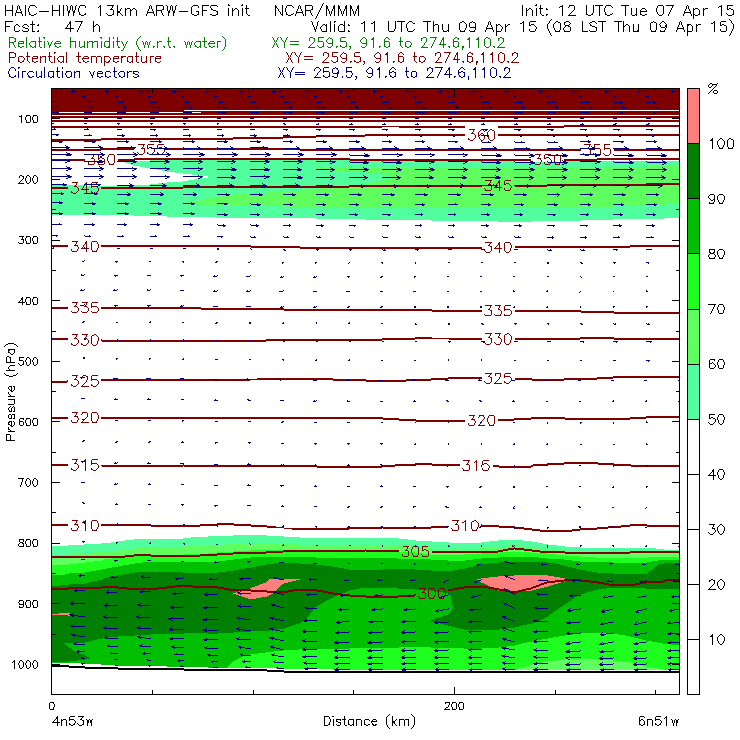Click the white 40-50% colorbar segment
The width and height of the screenshot is (740, 740).
[693, 447]
